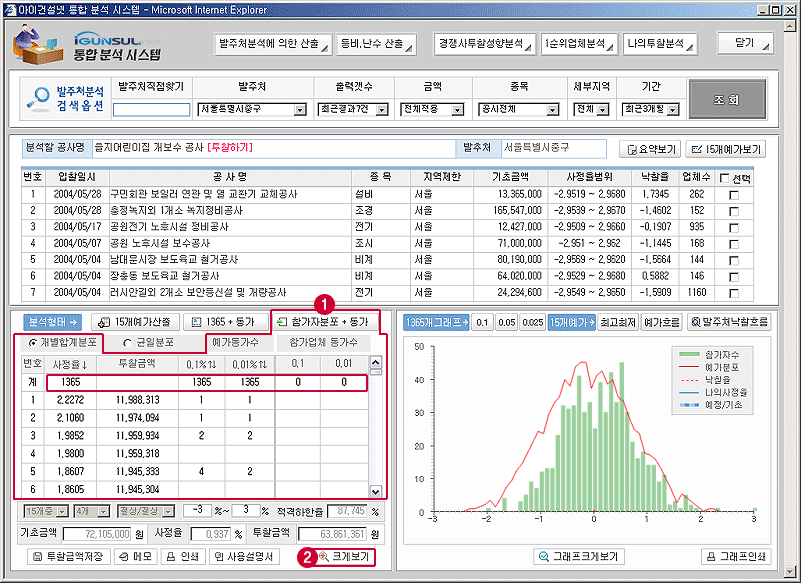Image resolution: width=801 pixels, height=583 pixels.
Task: Toggle the 선택 select-all checkbox in the header
Action: point(724,178)
